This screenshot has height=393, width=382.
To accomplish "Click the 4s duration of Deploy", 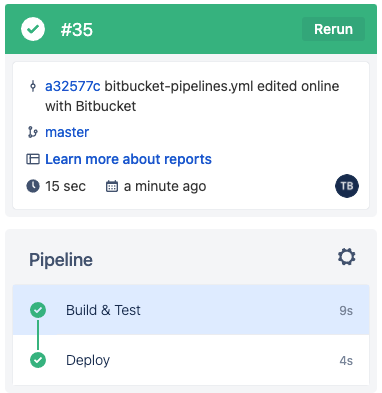I will (346, 361).
